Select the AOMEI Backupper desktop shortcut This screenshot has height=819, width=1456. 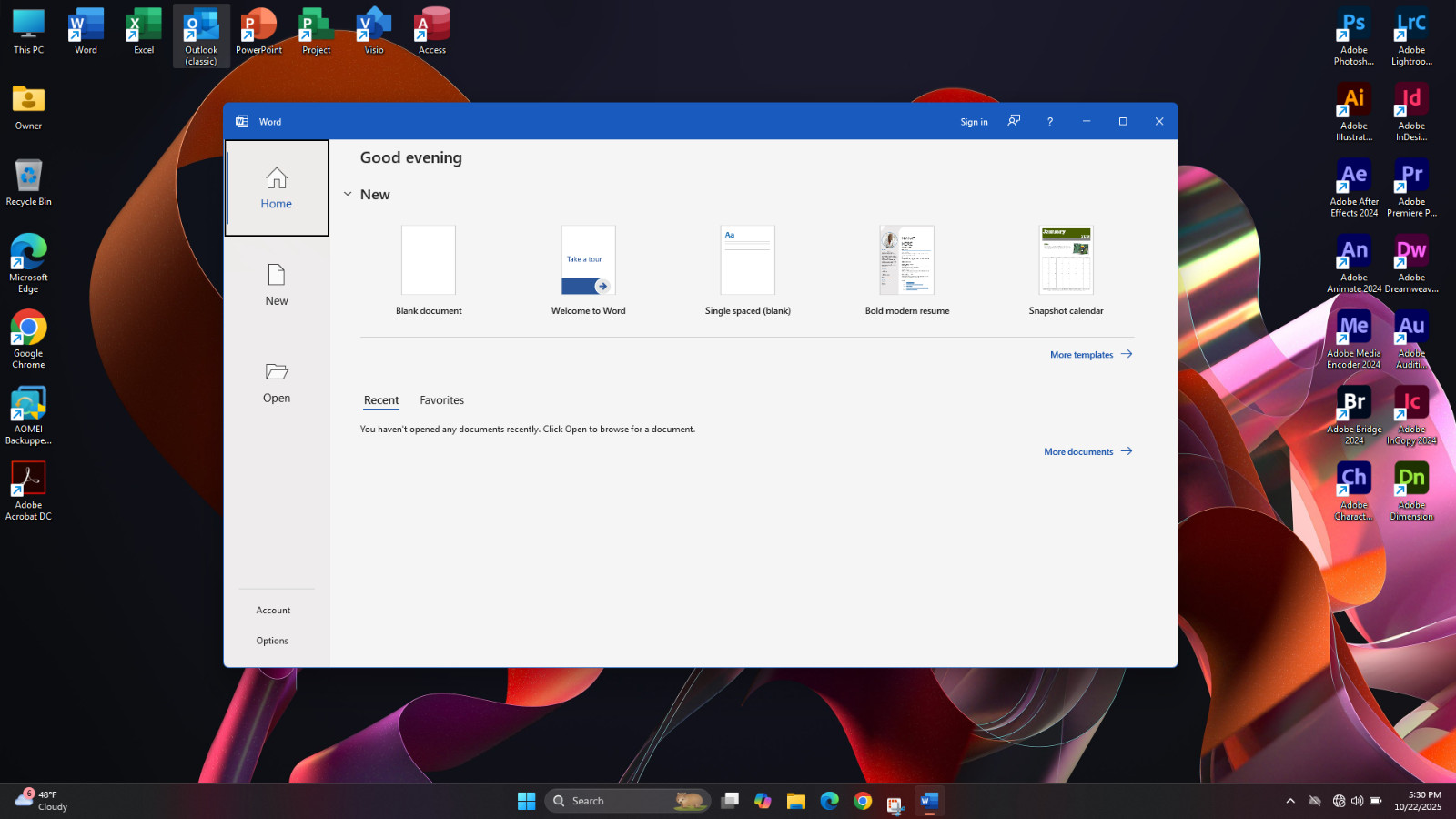28,416
